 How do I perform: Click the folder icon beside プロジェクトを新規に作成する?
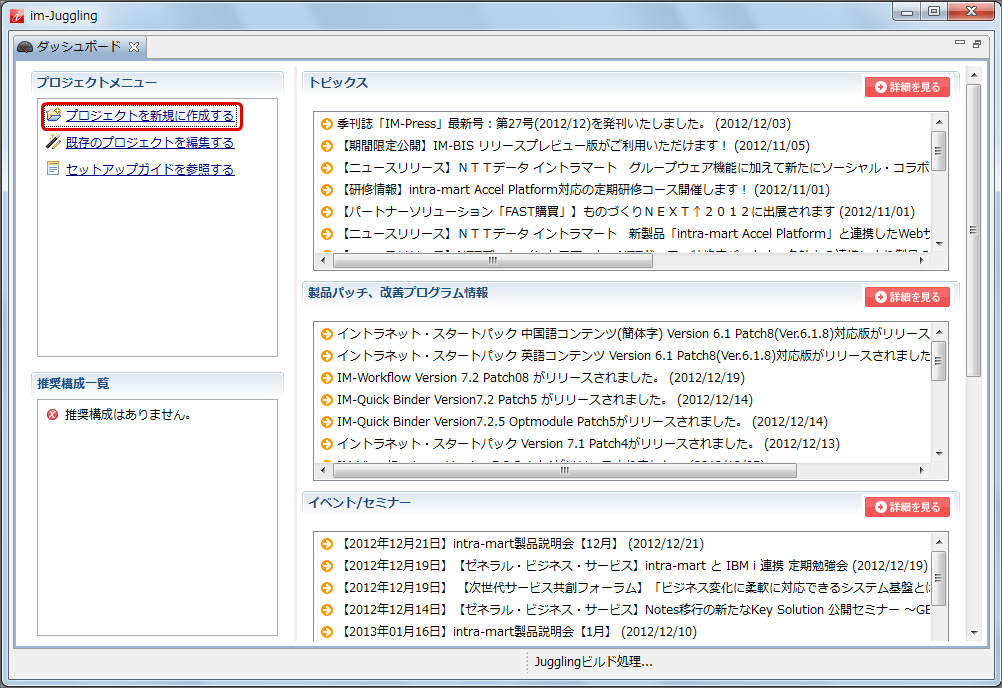click(x=54, y=114)
